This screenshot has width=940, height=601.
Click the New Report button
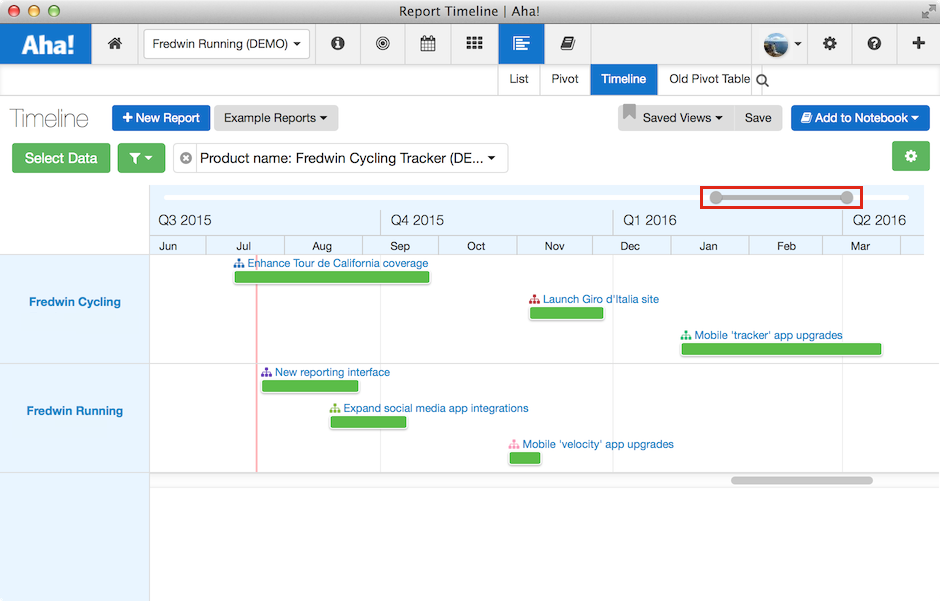pos(160,118)
